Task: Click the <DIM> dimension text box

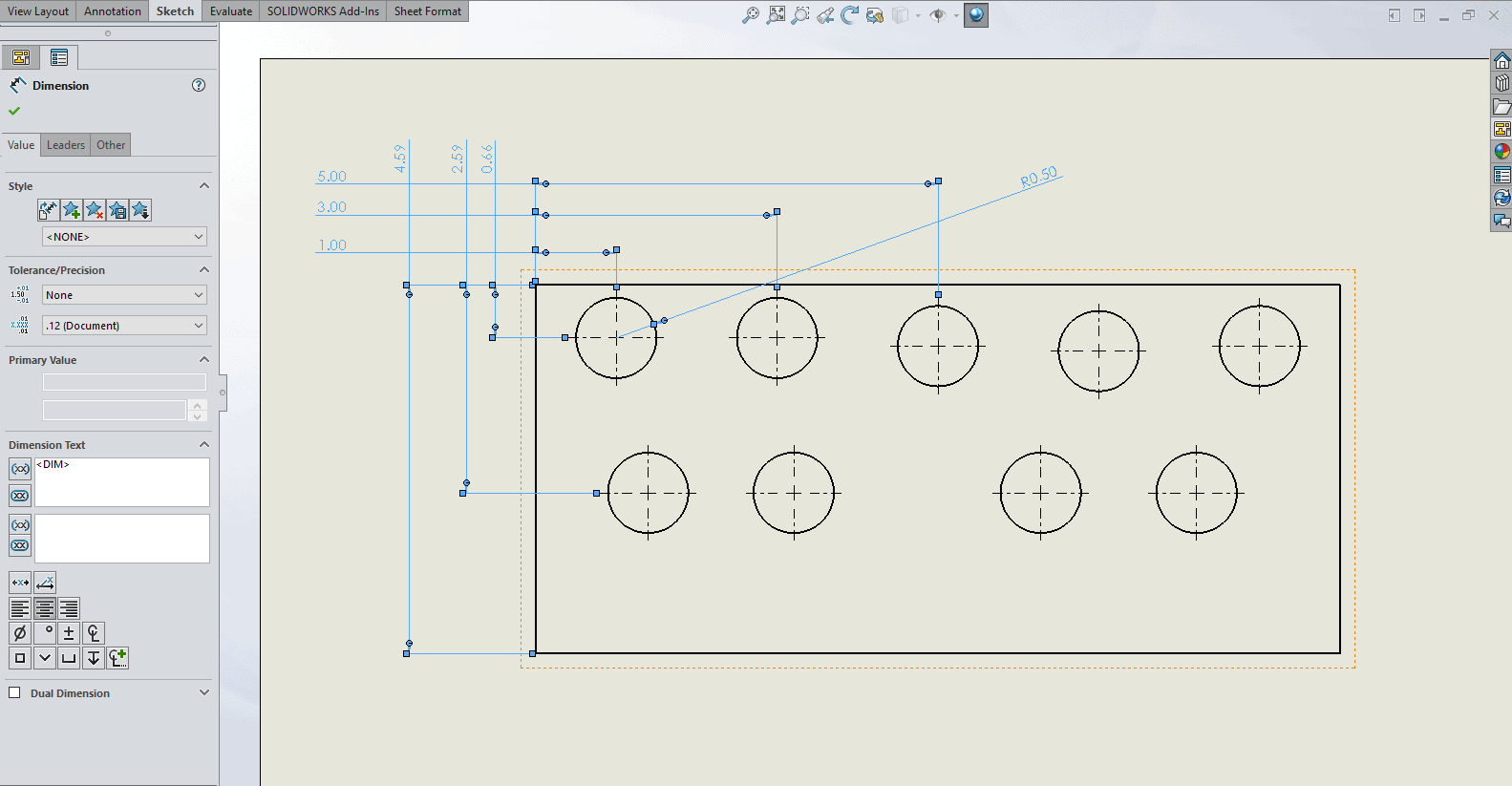Action: (122, 482)
